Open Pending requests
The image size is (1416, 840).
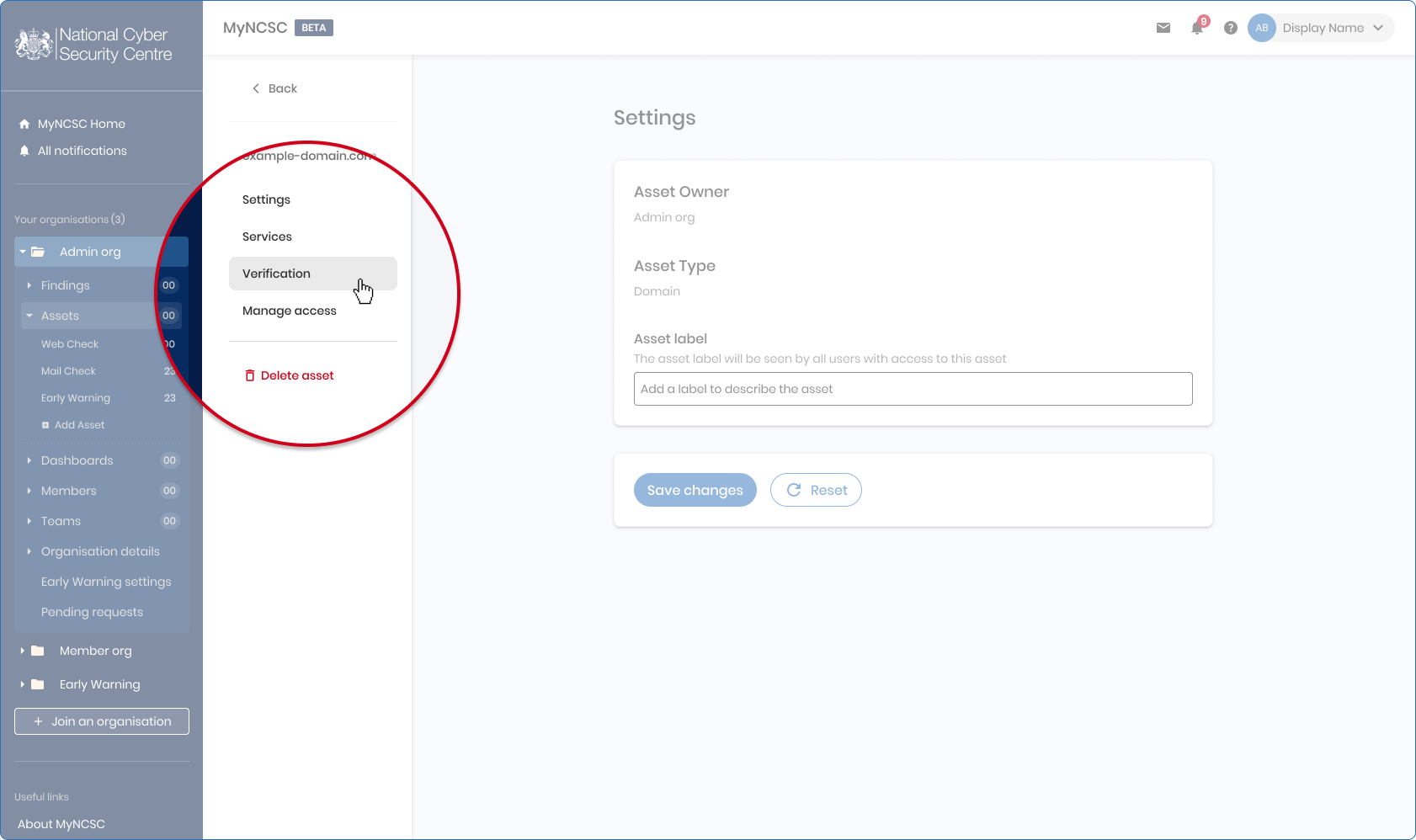[92, 612]
